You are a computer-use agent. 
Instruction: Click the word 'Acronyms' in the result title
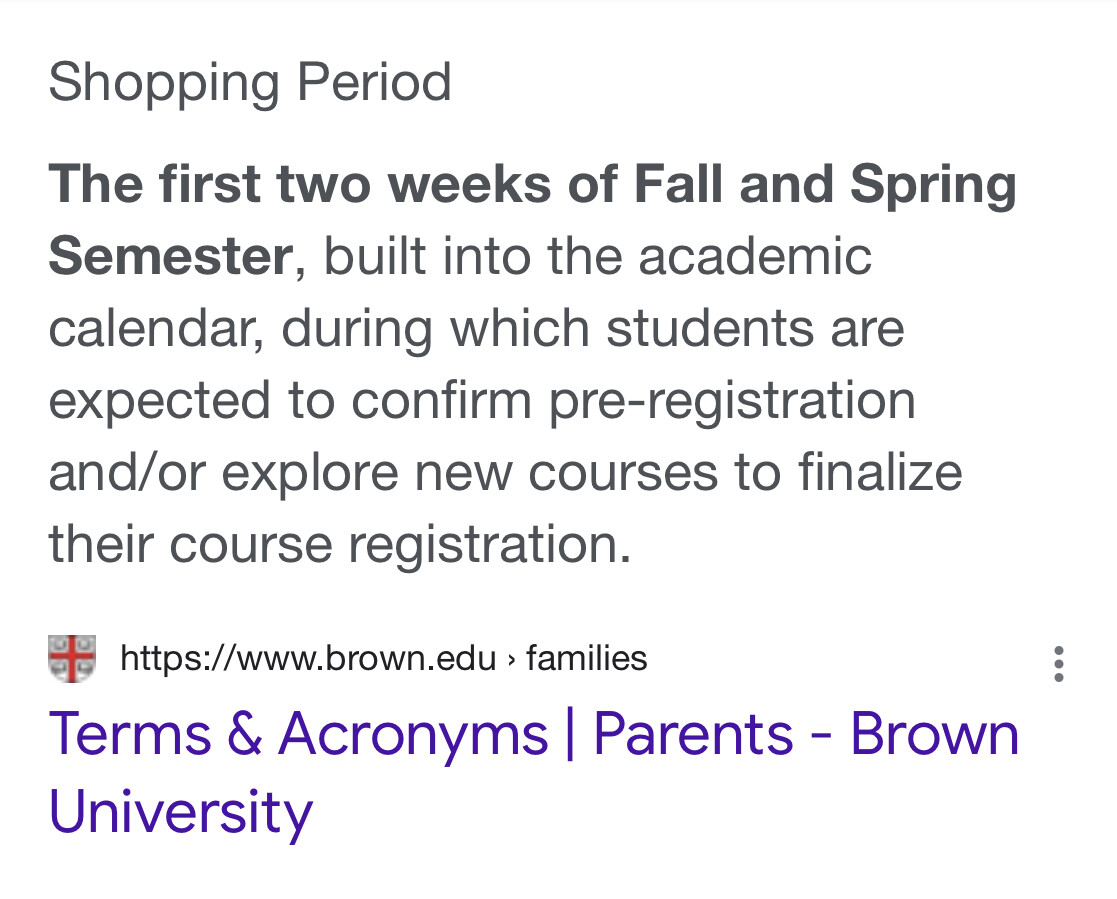(413, 736)
